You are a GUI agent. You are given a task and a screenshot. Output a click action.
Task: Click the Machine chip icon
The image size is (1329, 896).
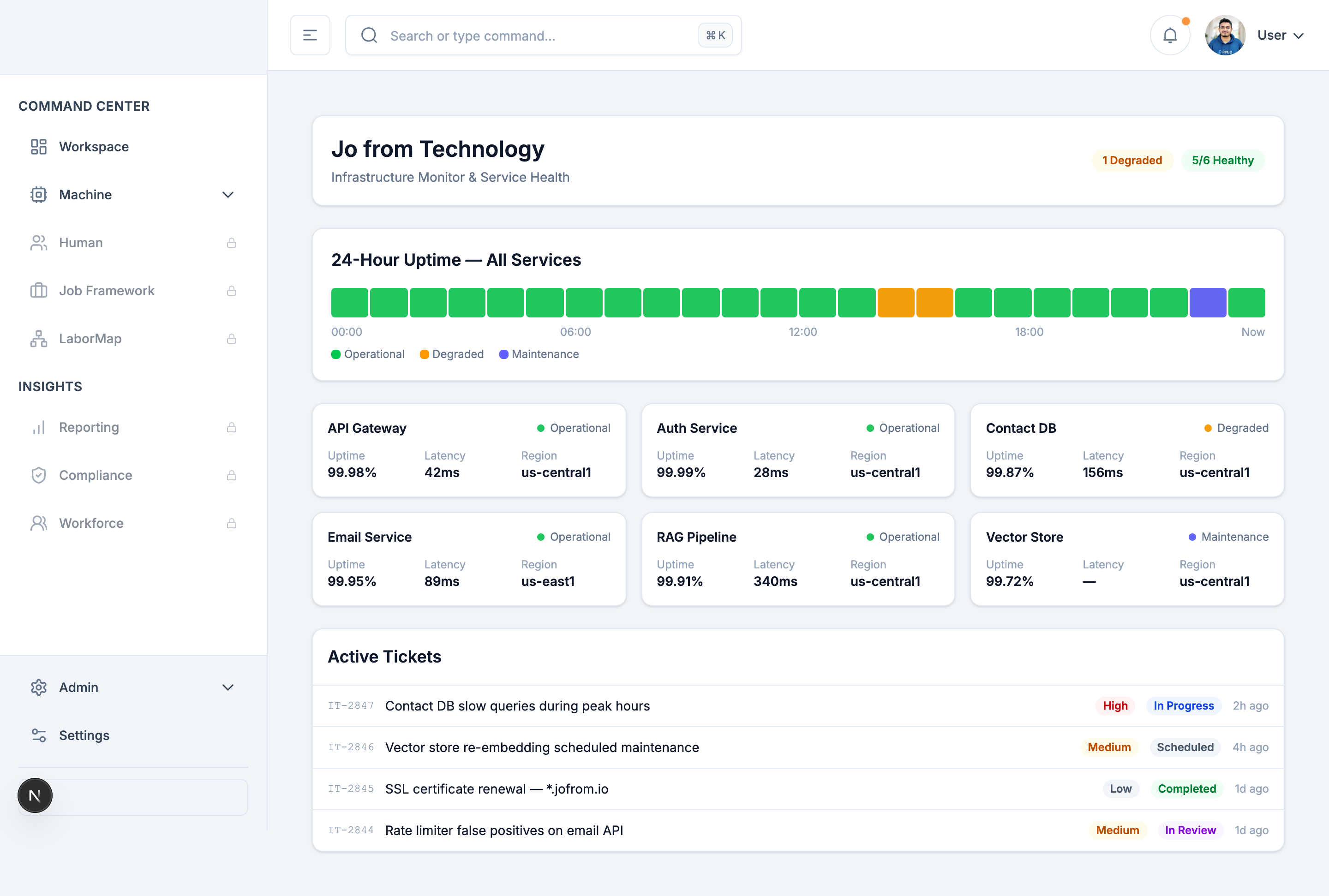click(38, 195)
